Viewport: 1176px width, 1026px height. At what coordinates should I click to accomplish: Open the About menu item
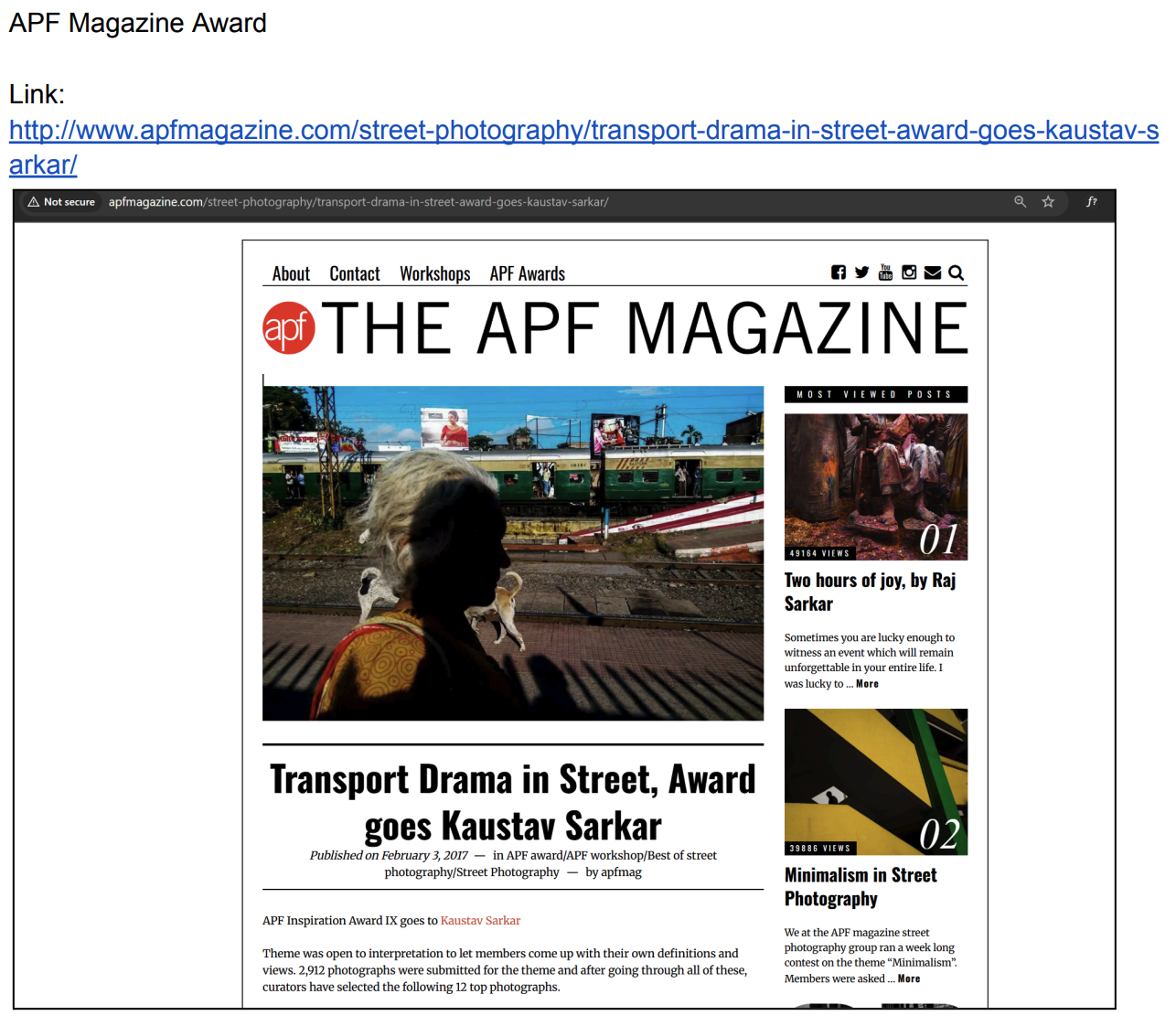(x=291, y=273)
